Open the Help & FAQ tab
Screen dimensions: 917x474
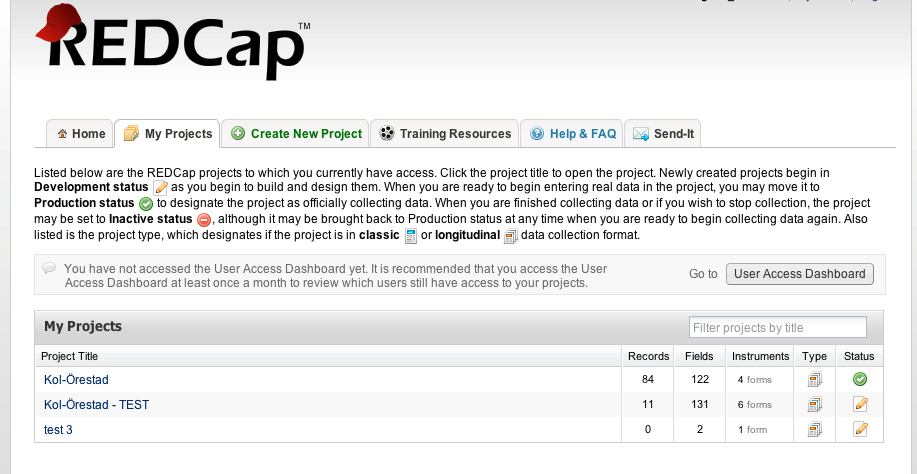572,134
